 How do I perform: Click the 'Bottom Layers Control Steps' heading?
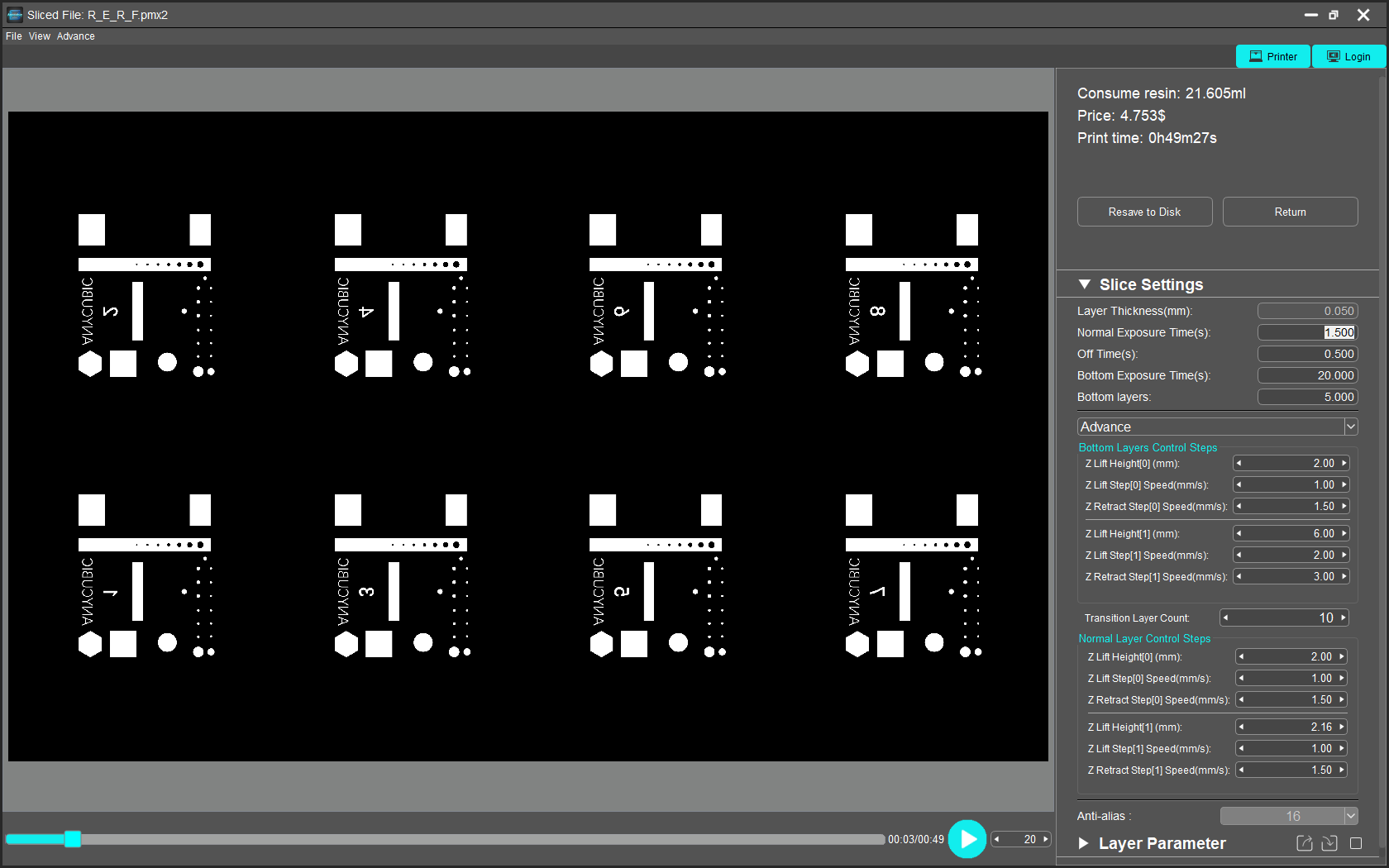[1148, 447]
